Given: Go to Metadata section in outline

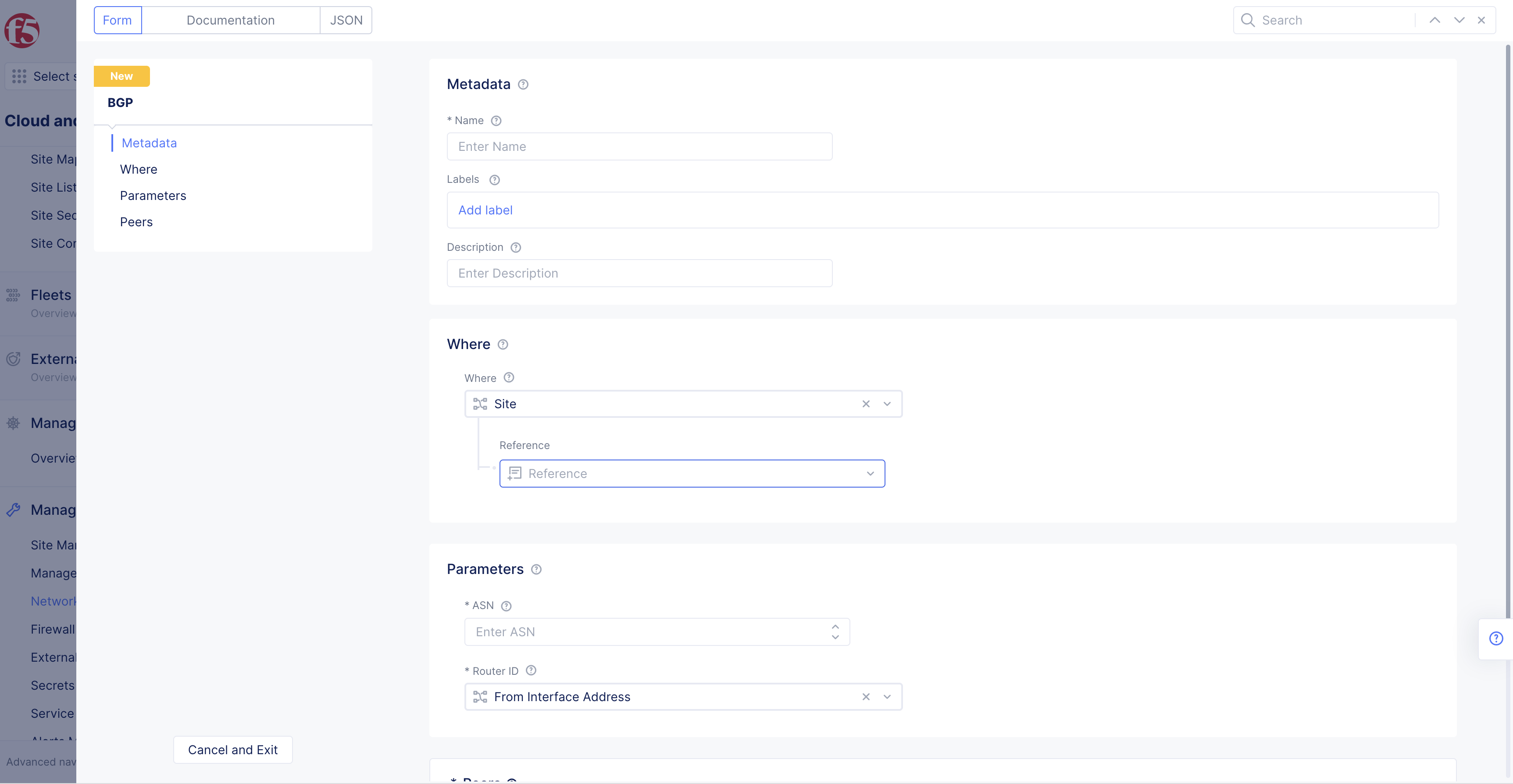Looking at the screenshot, I should 149,143.
